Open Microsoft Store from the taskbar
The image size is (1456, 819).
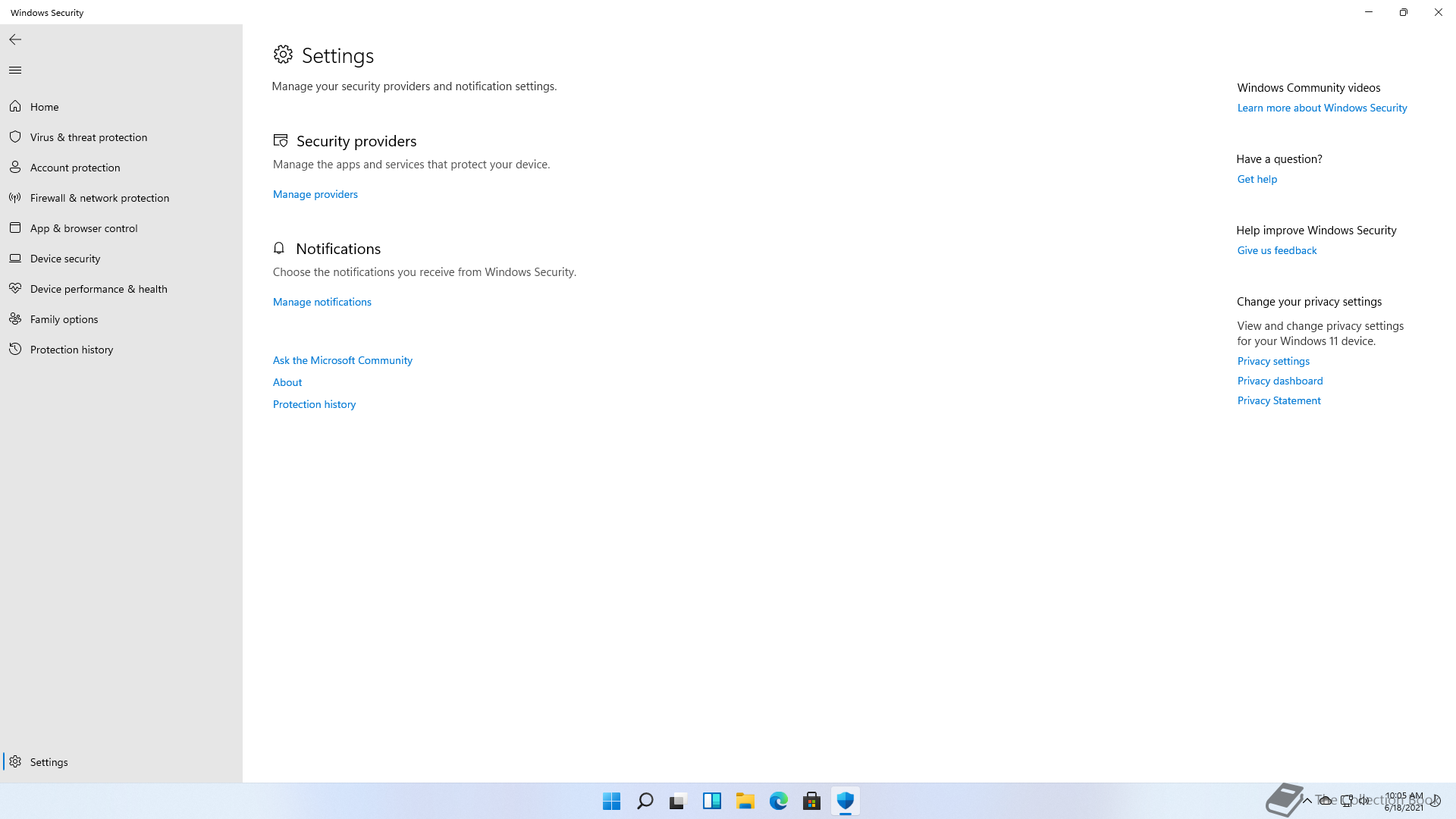811,801
